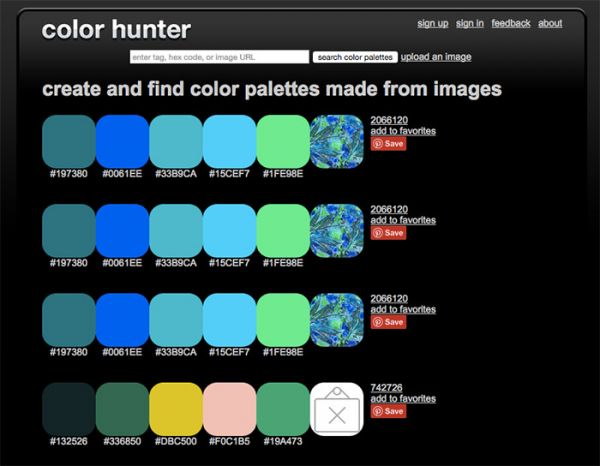The width and height of the screenshot is (600, 466).
Task: Click the search color palettes button
Action: [x=355, y=57]
